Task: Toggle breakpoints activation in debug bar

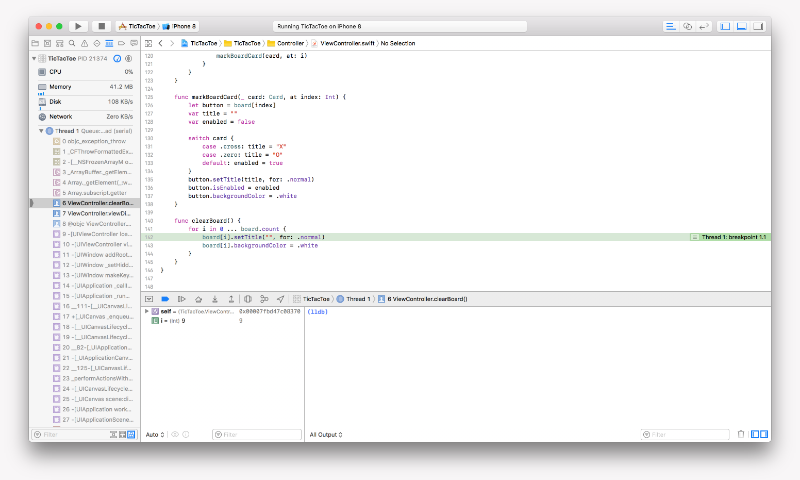Action: [165, 299]
